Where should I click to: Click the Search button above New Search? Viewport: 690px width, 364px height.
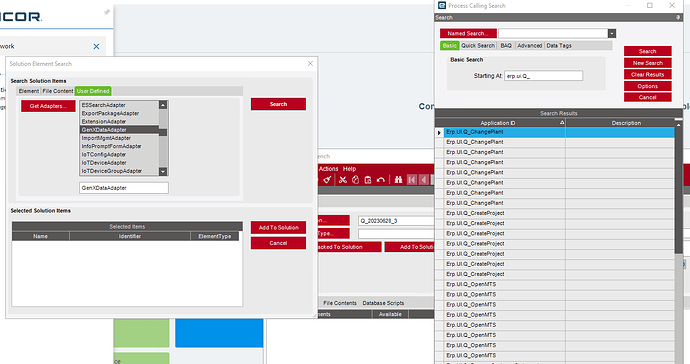tap(647, 51)
